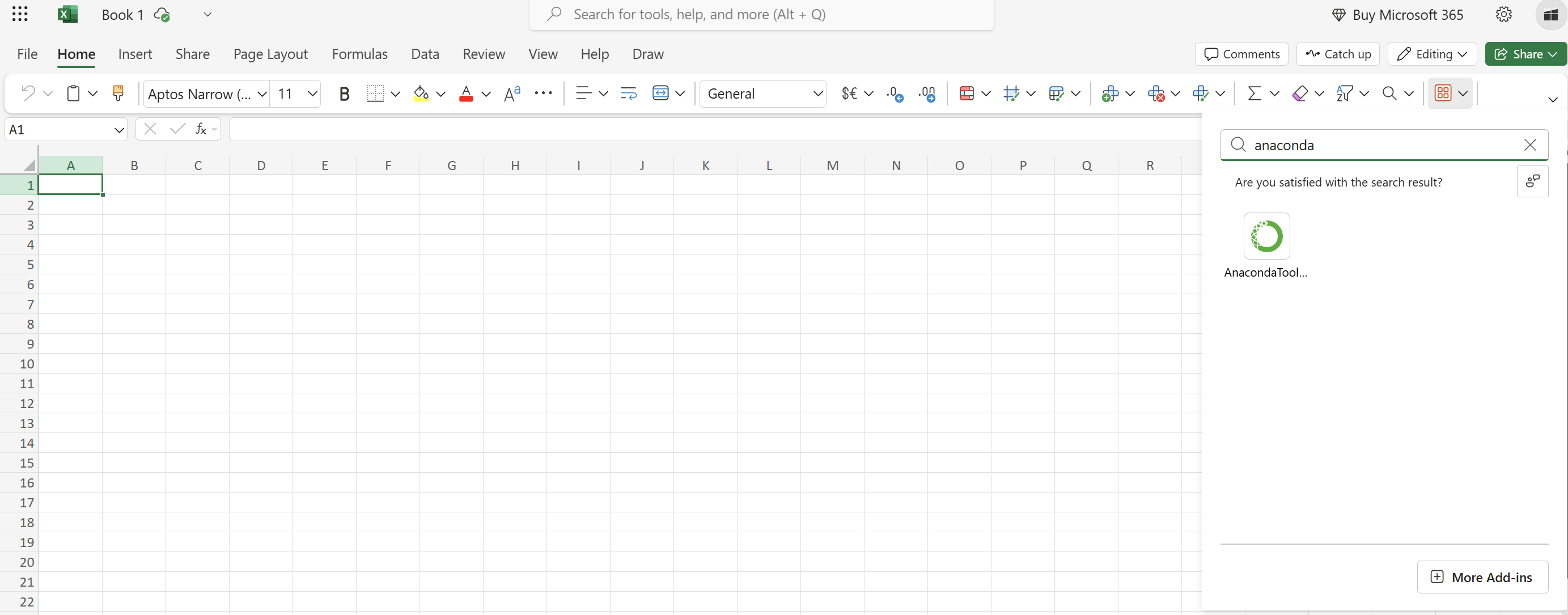The image size is (1568, 615).
Task: Clear the anaconda add-in search
Action: (x=1529, y=145)
